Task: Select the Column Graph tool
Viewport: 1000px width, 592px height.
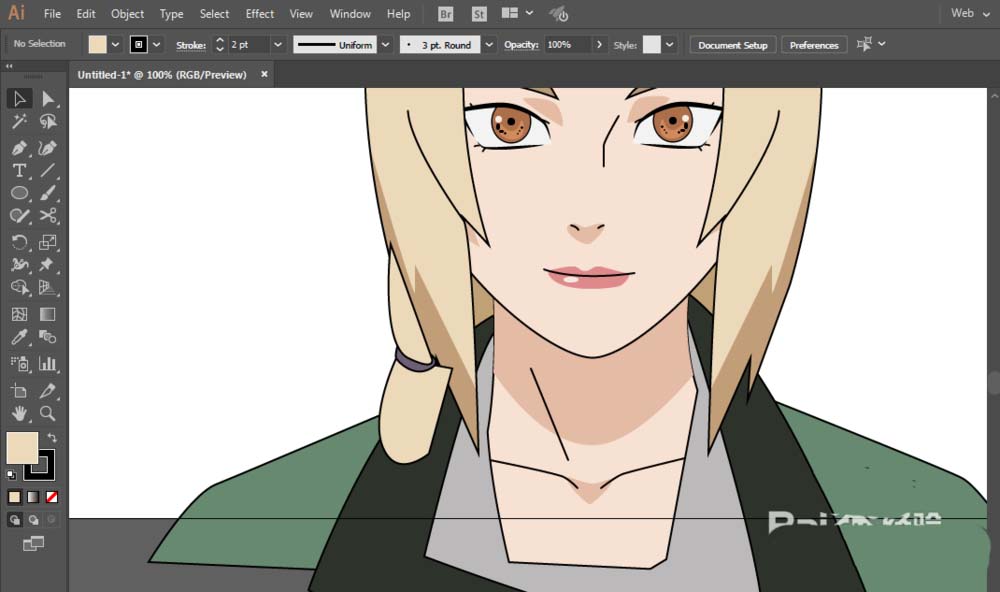Action: click(48, 364)
